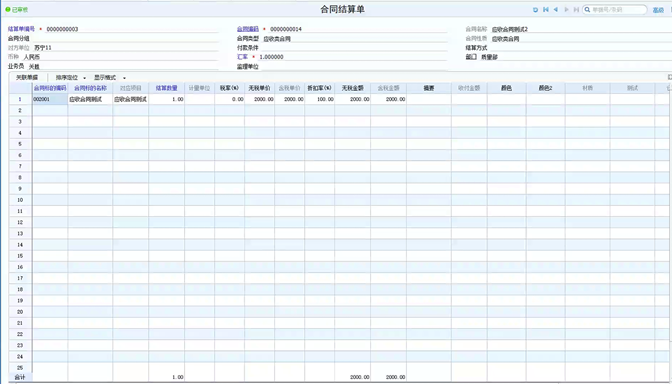Click the green 已审核 status icon
This screenshot has width=672, height=384.
[8, 9]
